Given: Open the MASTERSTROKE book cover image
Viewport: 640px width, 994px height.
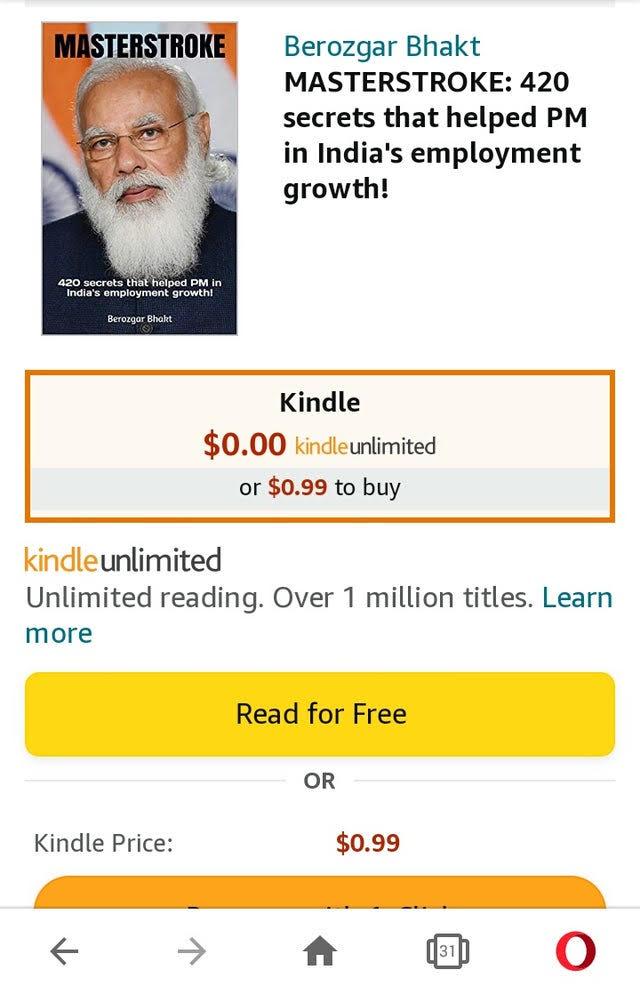Looking at the screenshot, I should [x=139, y=178].
